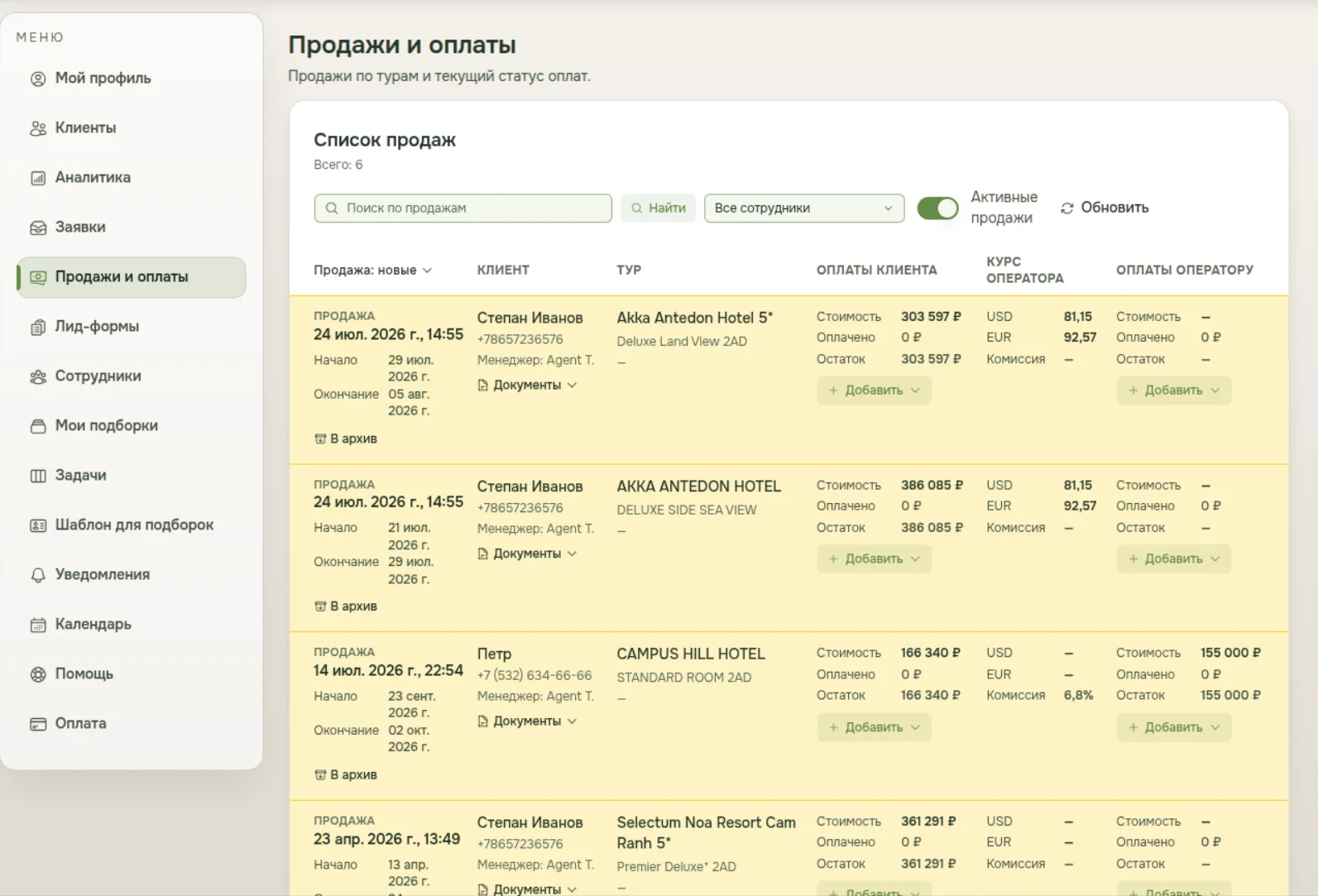The width and height of the screenshot is (1318, 896).
Task: Click the calendar icon beside Календарь
Action: click(38, 625)
